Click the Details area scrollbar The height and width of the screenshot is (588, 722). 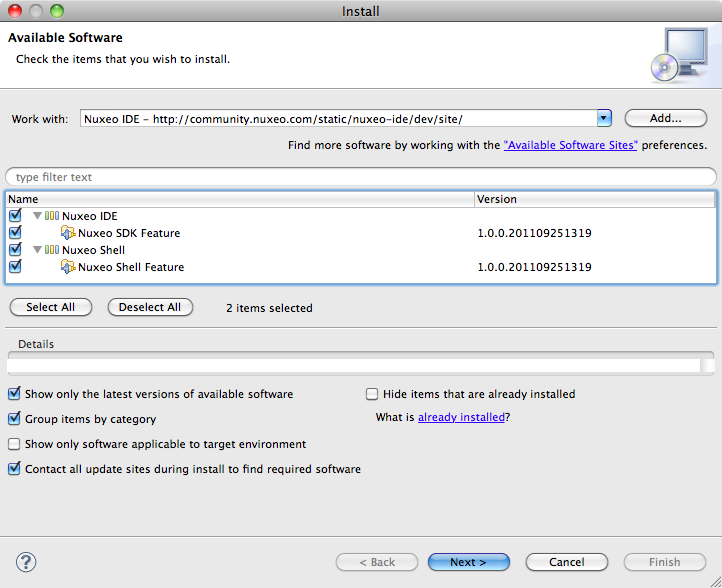707,365
